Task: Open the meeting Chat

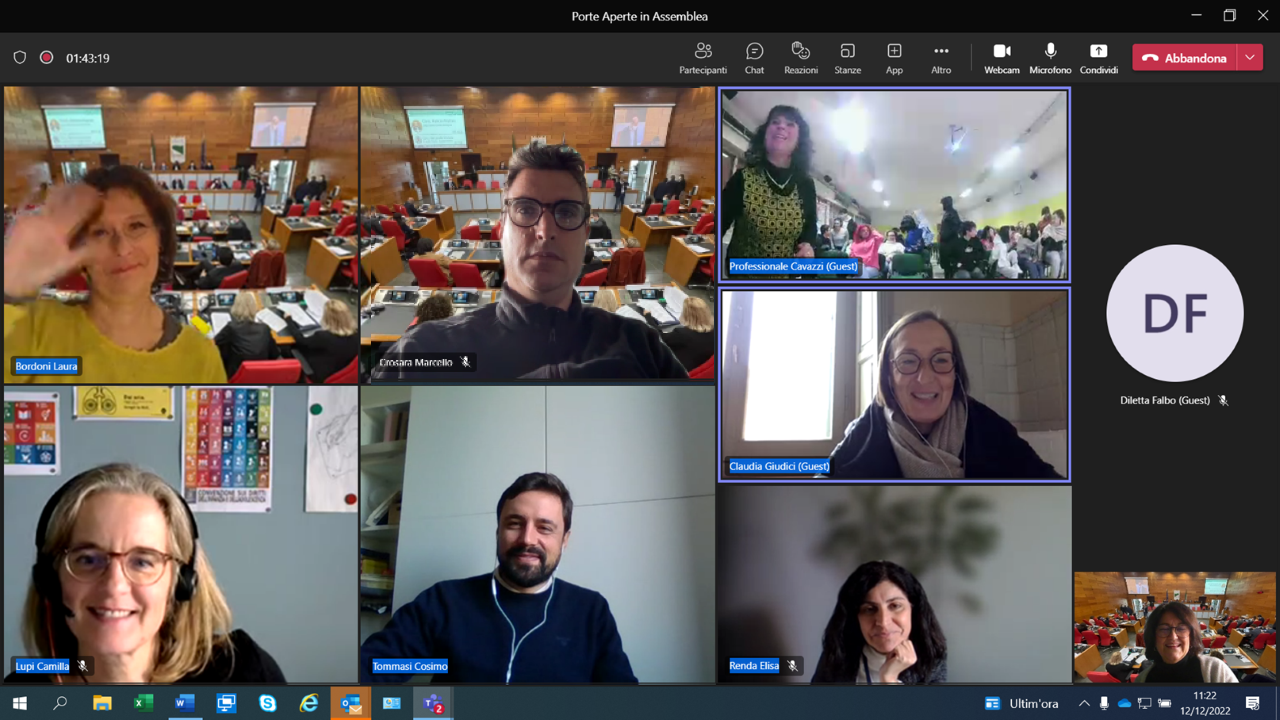Action: (754, 58)
